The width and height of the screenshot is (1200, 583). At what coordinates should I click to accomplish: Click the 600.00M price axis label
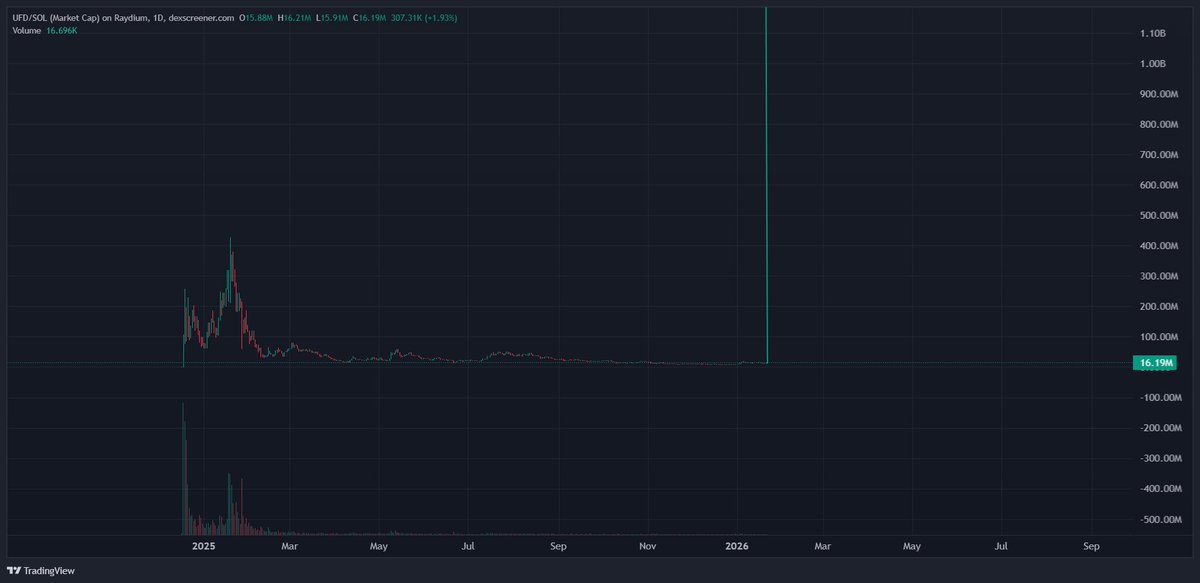tap(1160, 185)
